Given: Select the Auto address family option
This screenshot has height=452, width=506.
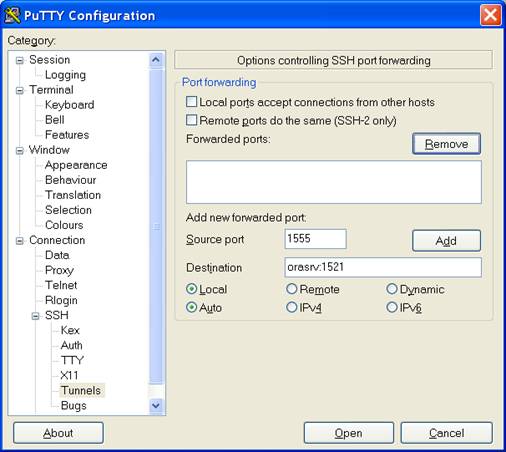Looking at the screenshot, I should [x=191, y=307].
